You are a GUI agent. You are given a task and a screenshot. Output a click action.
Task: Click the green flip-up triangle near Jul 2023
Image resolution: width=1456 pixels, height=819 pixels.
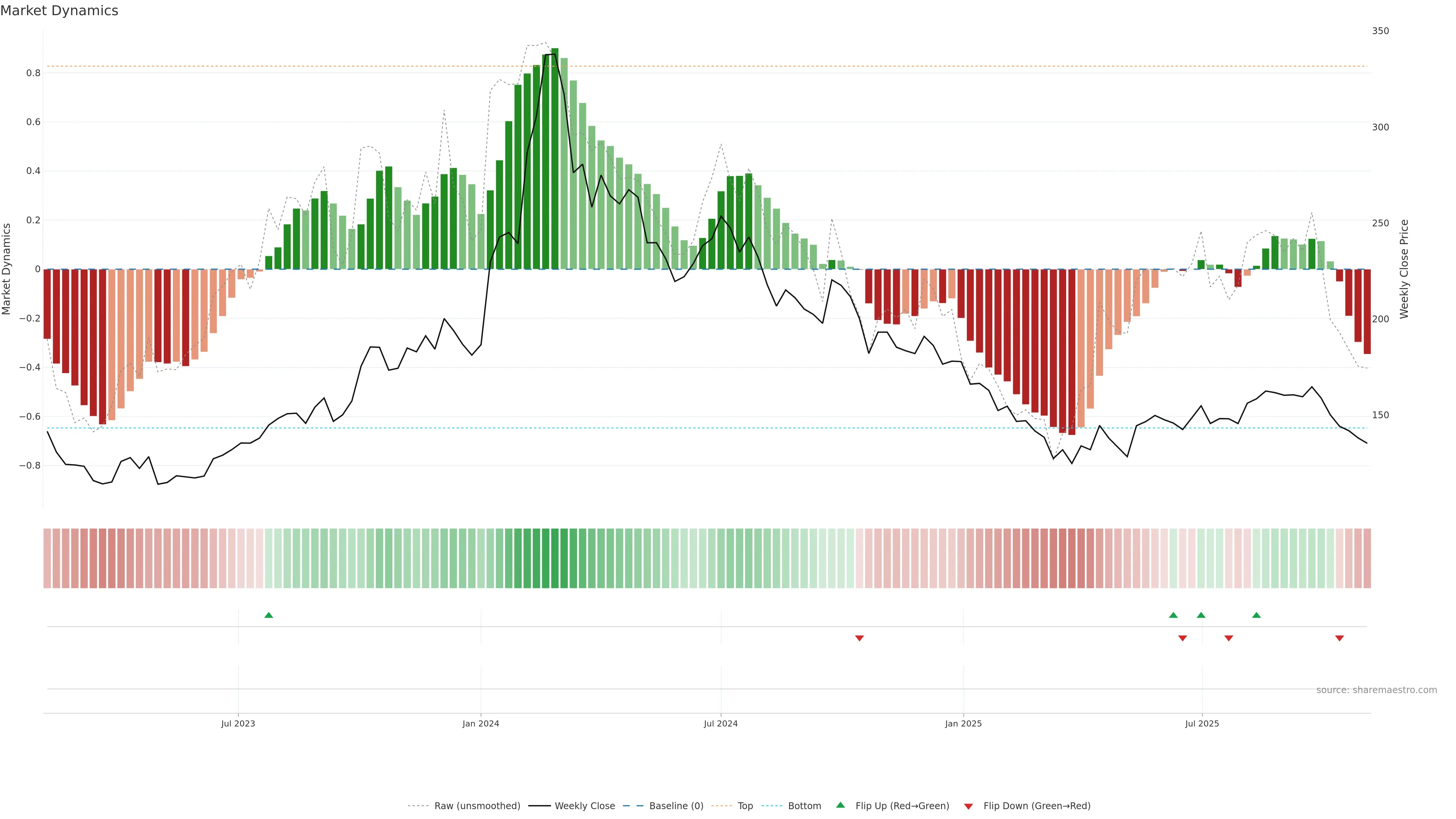click(x=268, y=615)
